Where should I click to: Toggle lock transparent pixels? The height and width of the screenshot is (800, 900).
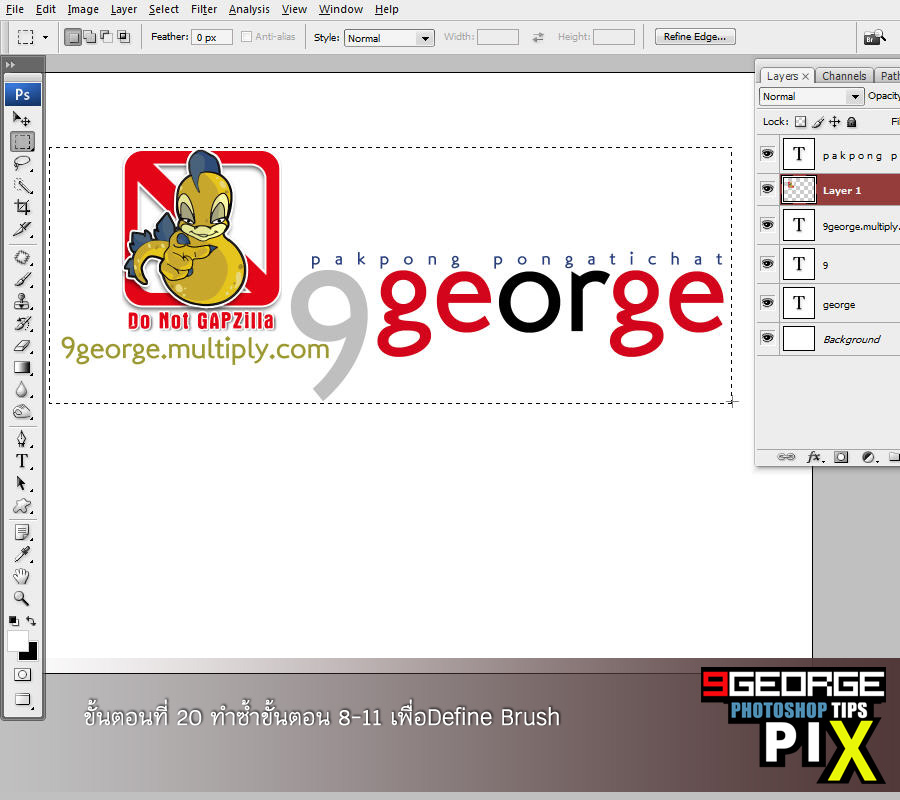click(801, 122)
